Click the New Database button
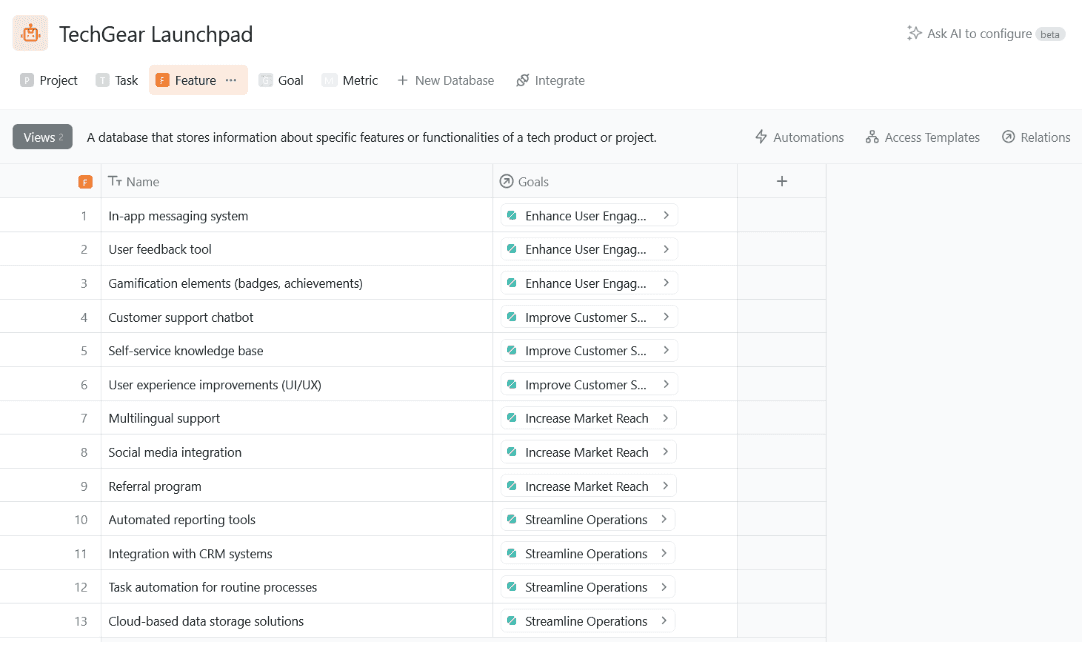The width and height of the screenshot is (1088, 652). [445, 80]
